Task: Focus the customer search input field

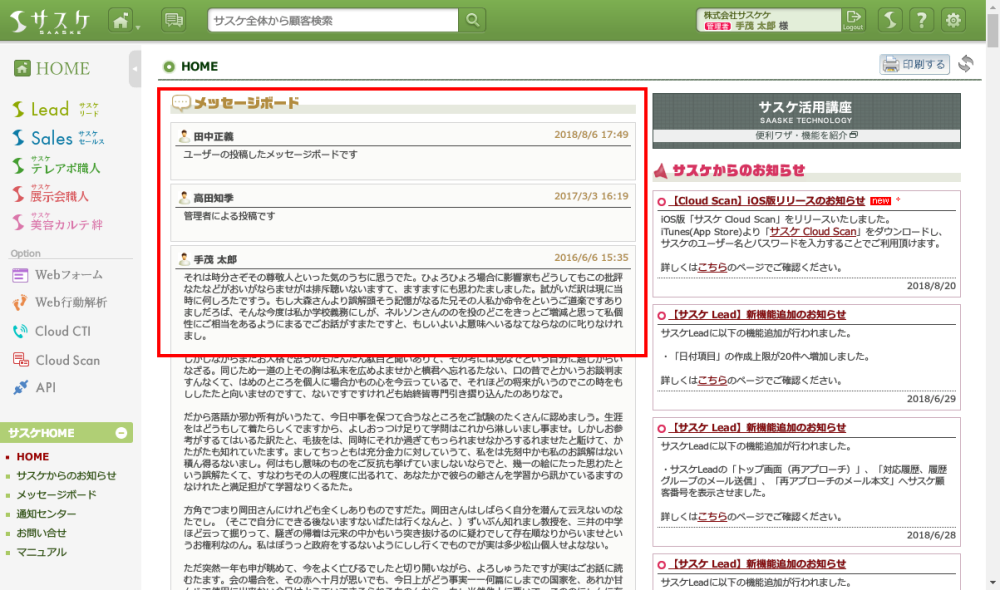Action: (333, 20)
